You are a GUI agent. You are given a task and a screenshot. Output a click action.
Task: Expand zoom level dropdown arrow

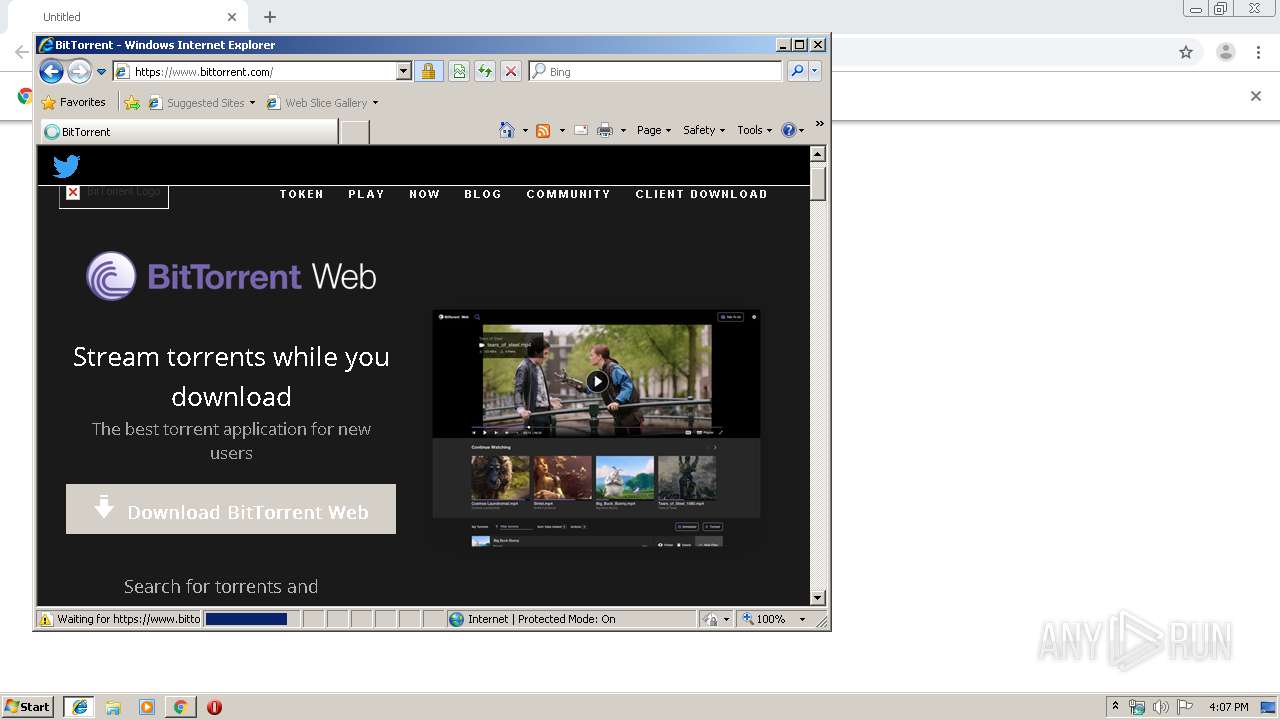802,620
